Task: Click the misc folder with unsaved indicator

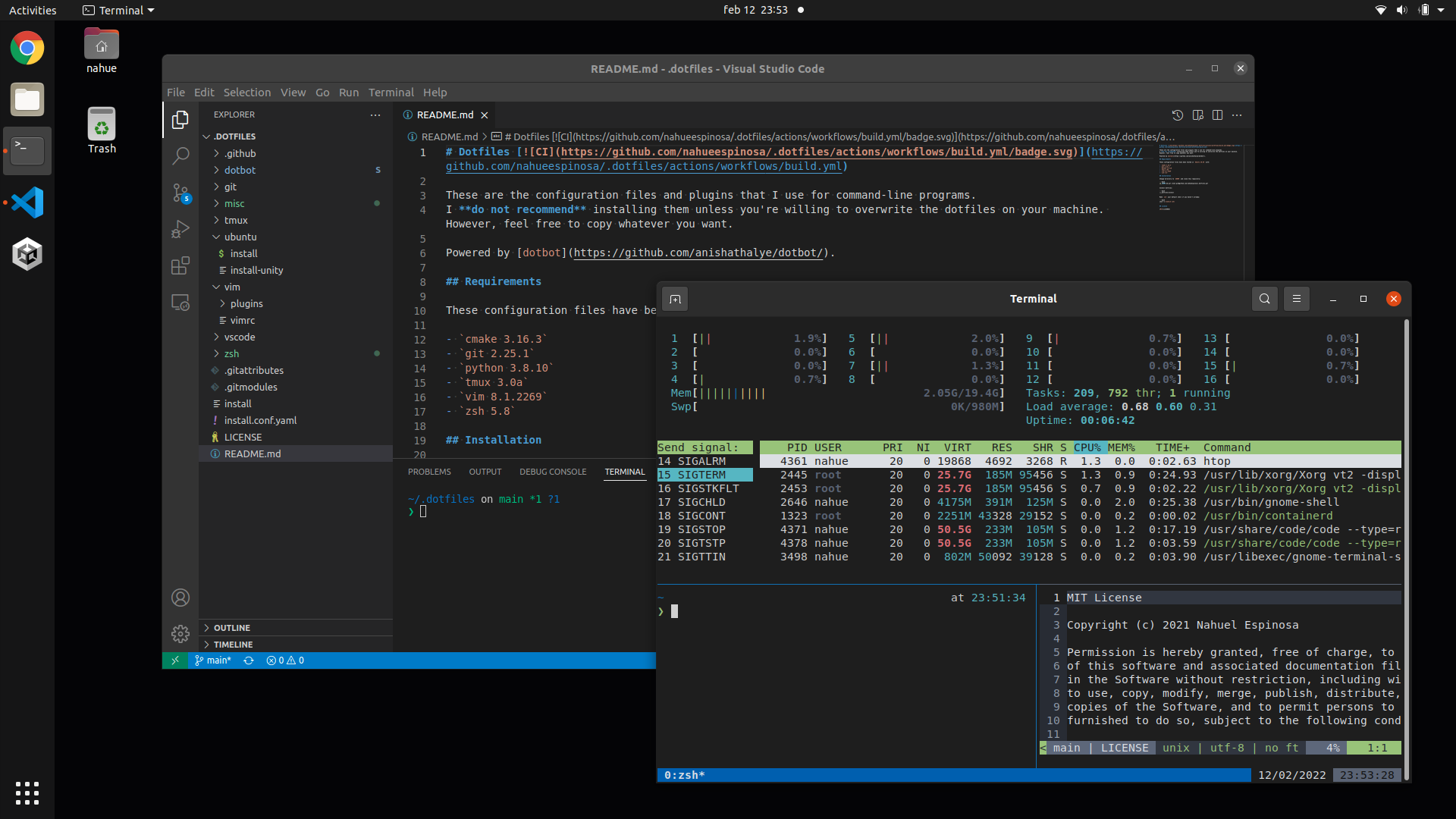Action: [x=235, y=203]
